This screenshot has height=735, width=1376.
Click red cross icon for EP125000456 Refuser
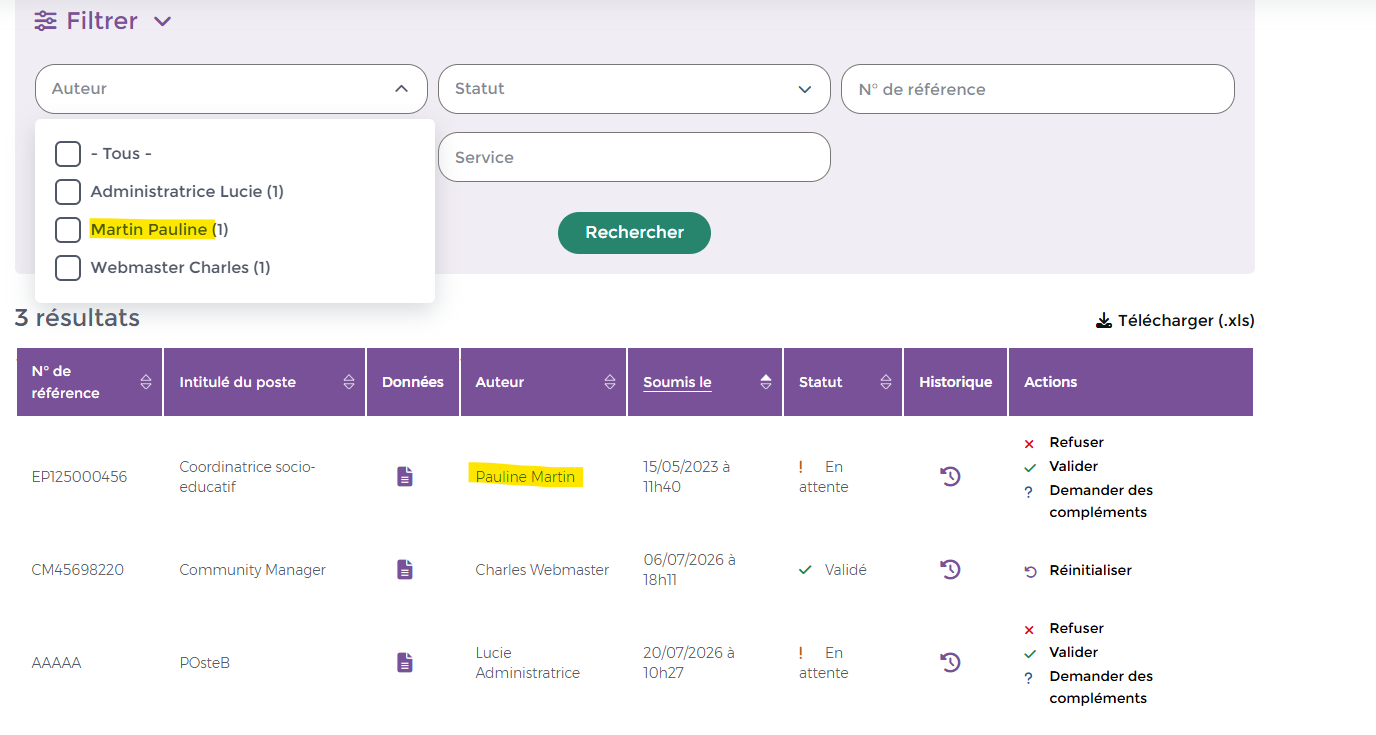tap(1029, 443)
